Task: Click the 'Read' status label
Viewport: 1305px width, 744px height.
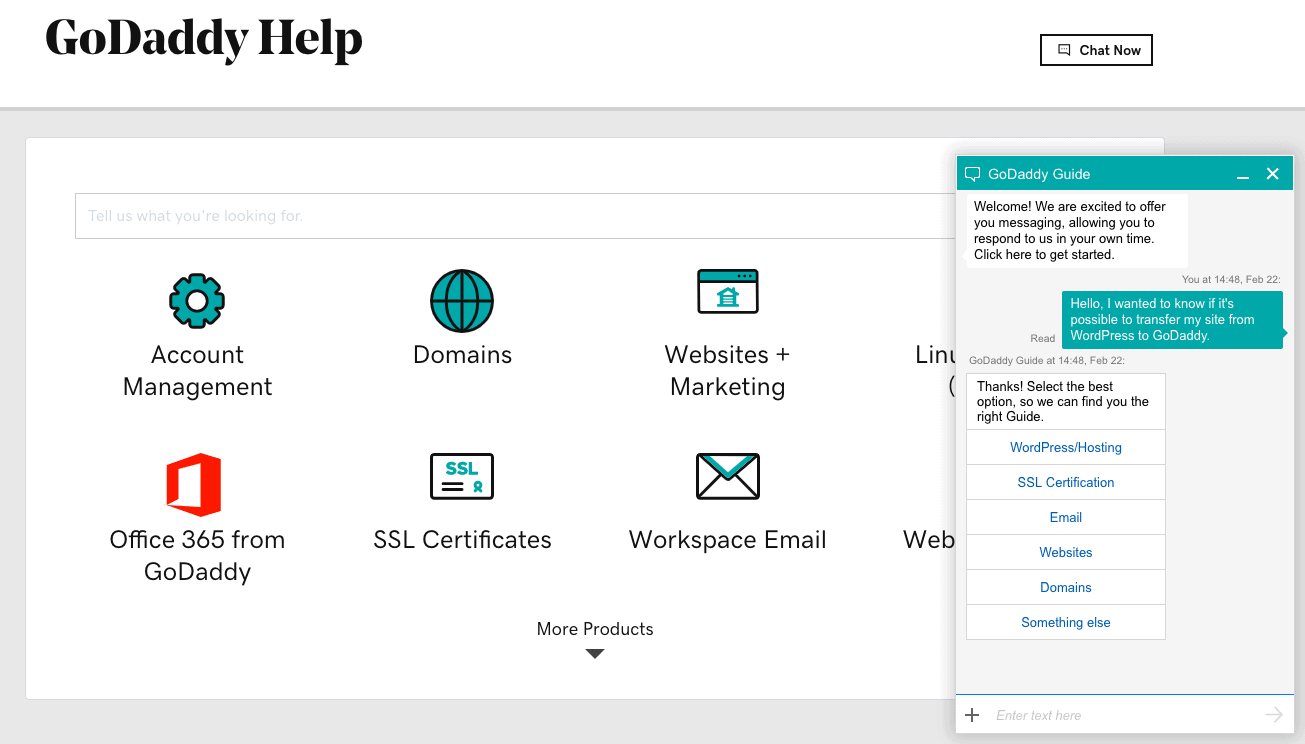Action: pyautogui.click(x=1043, y=338)
